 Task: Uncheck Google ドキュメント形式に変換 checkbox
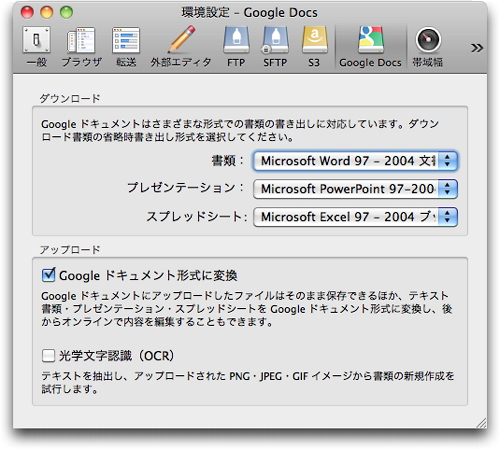pyautogui.click(x=49, y=275)
